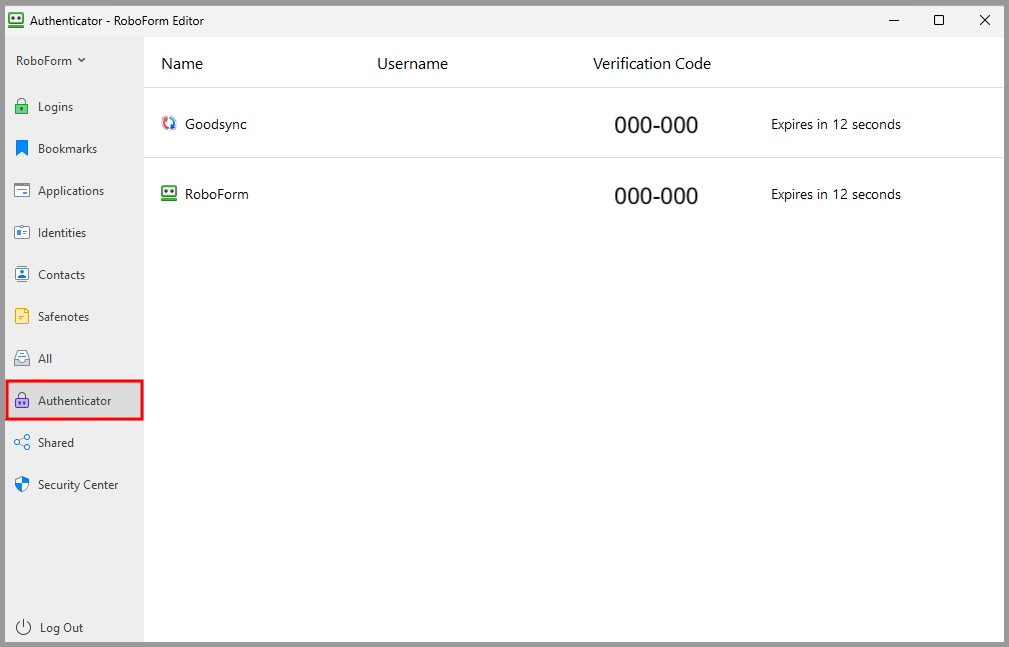Click the Contacts person icon

pos(22,274)
